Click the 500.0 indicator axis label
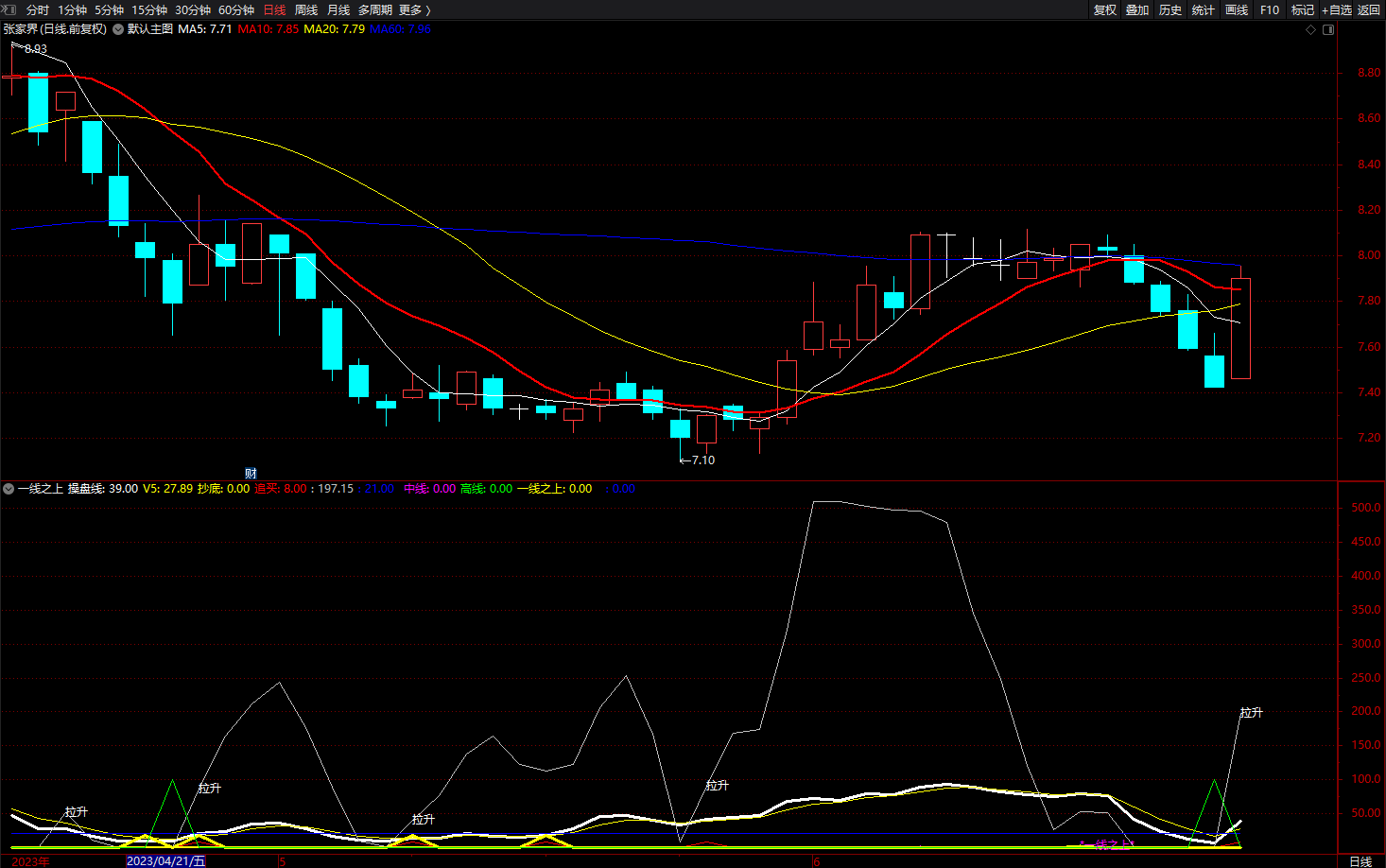The height and width of the screenshot is (868, 1386). (x=1365, y=508)
